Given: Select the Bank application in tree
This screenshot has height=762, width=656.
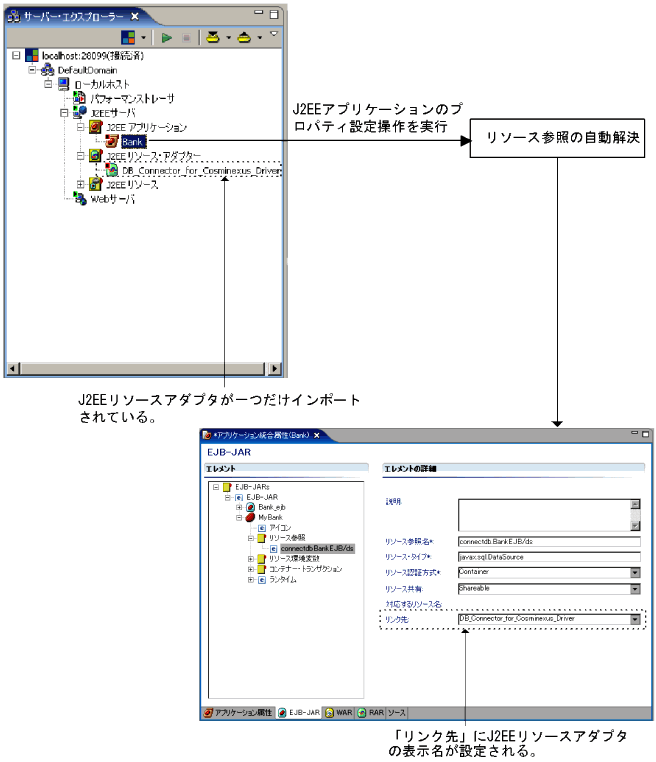Looking at the screenshot, I should click(132, 142).
